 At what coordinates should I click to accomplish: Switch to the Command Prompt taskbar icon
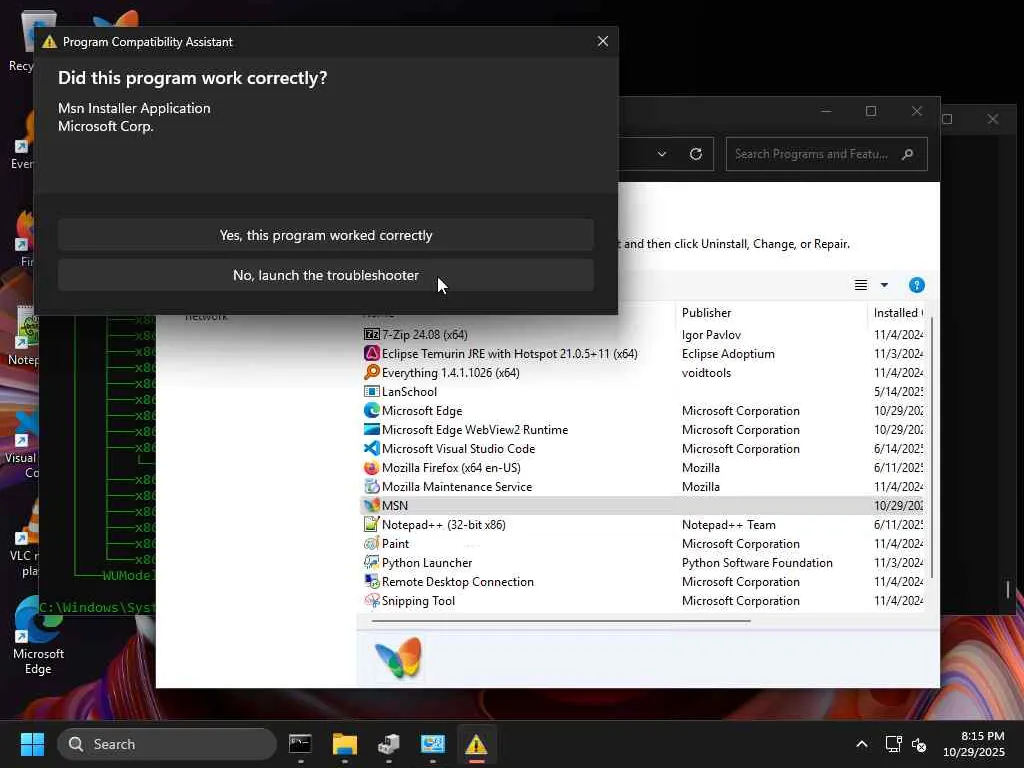[300, 744]
